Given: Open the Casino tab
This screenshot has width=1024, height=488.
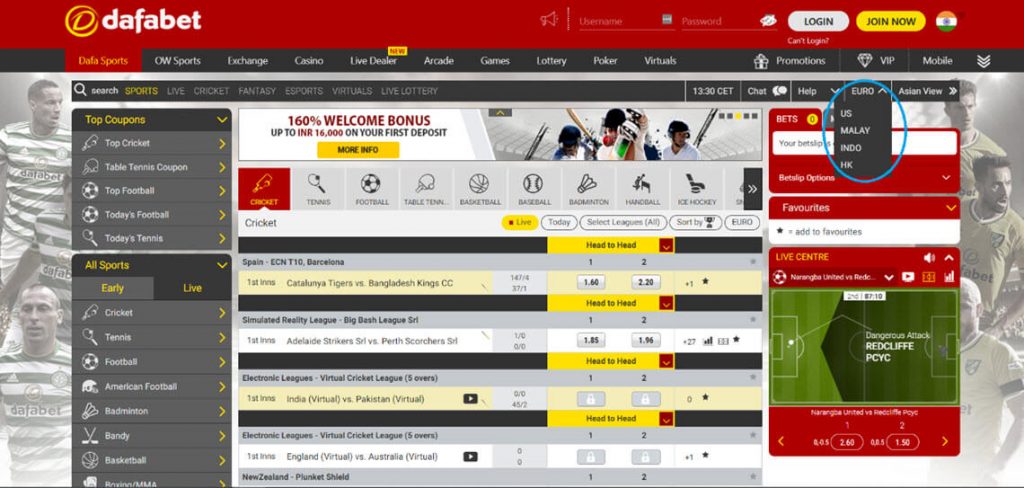Looking at the screenshot, I should tap(309, 61).
